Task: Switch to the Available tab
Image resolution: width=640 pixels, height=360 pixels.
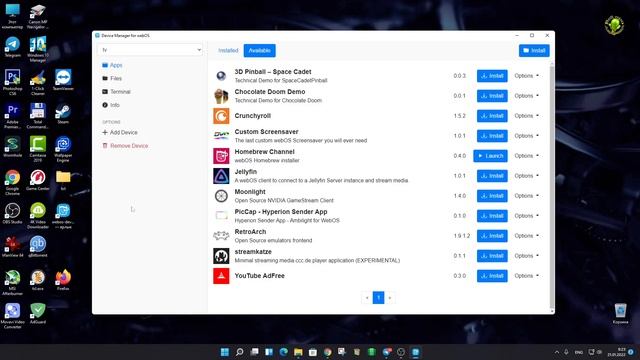Action: 260,51
